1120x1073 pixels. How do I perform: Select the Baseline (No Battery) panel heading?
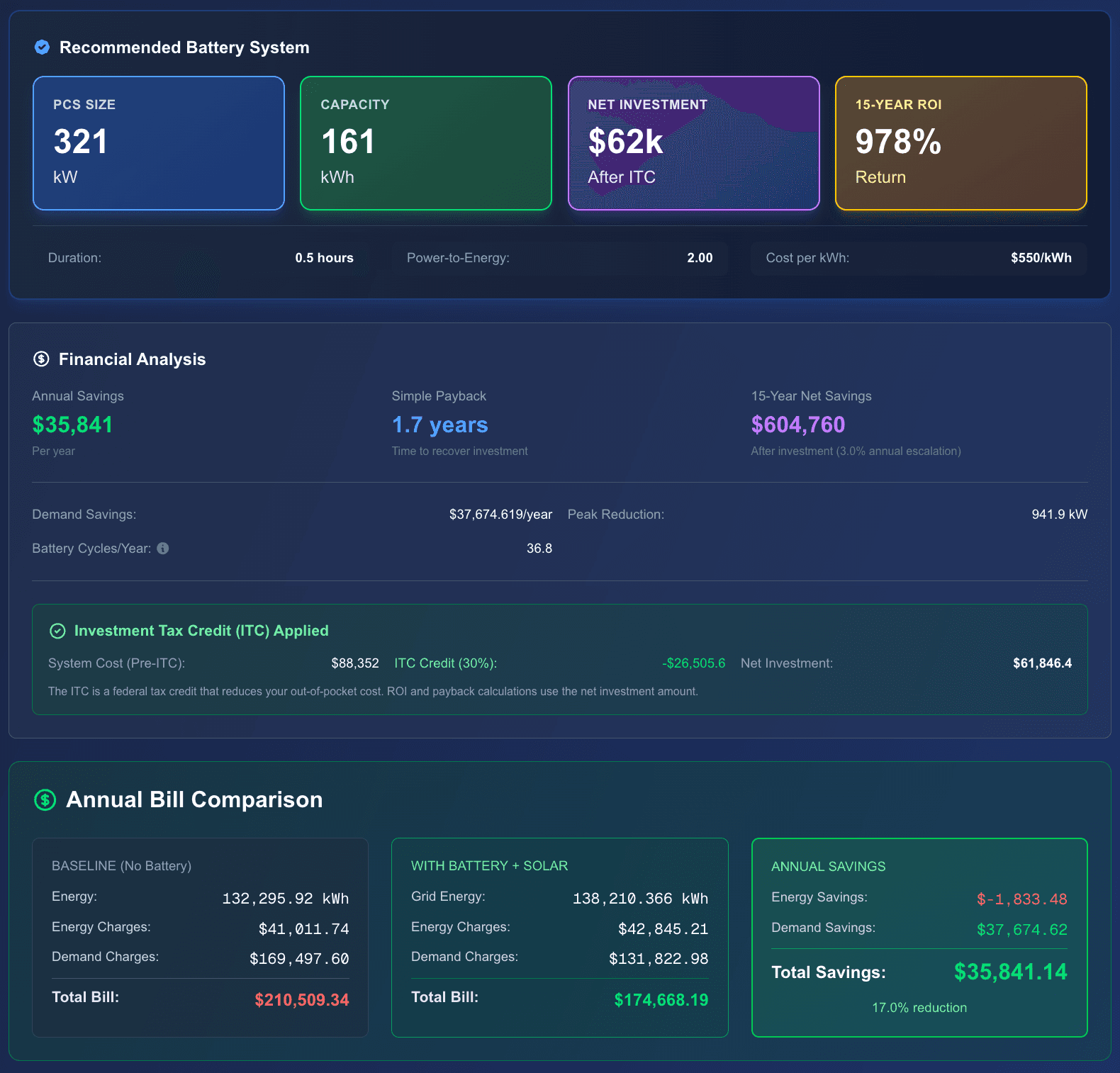(x=121, y=866)
